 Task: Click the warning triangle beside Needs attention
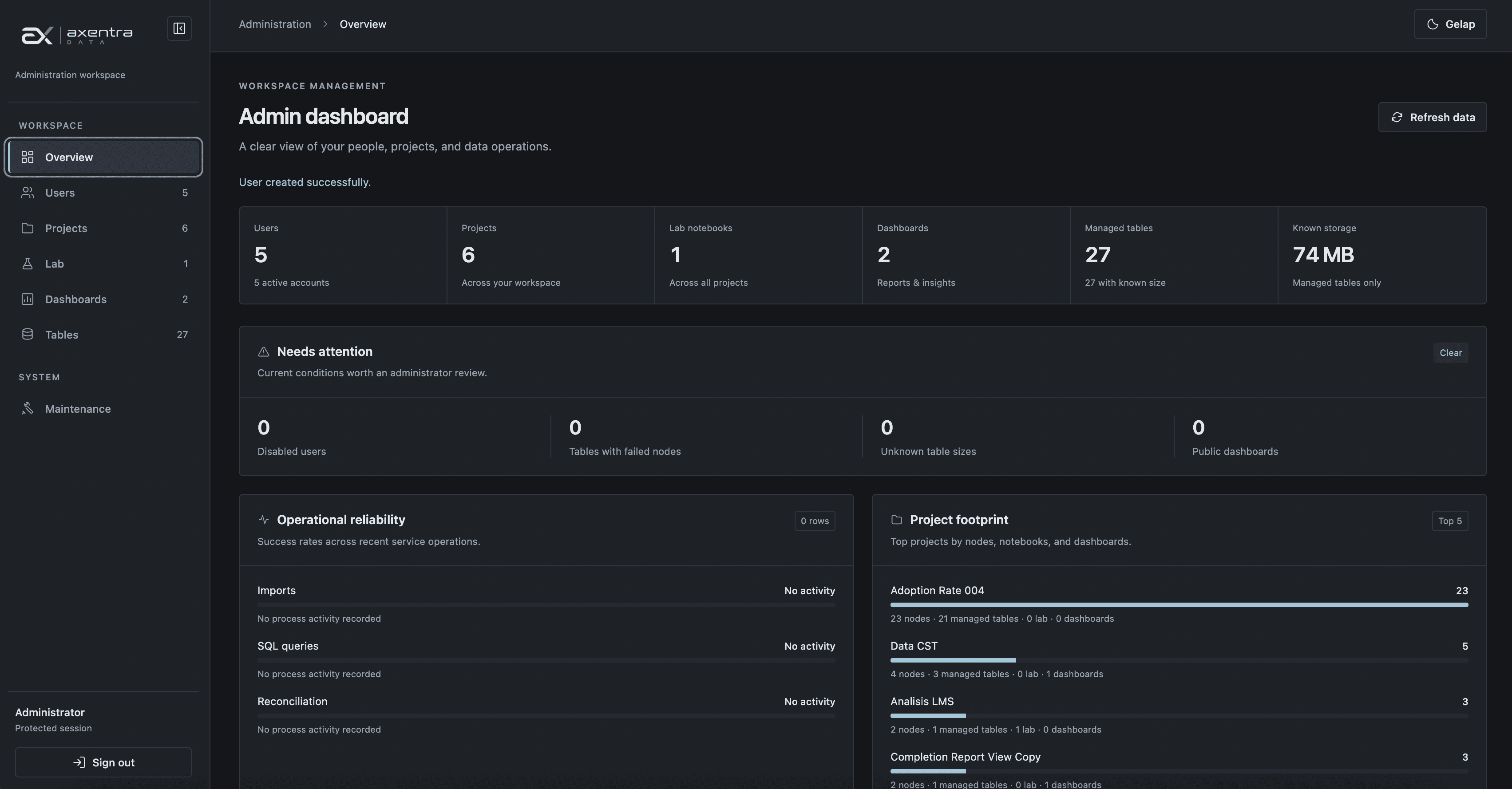coord(264,351)
